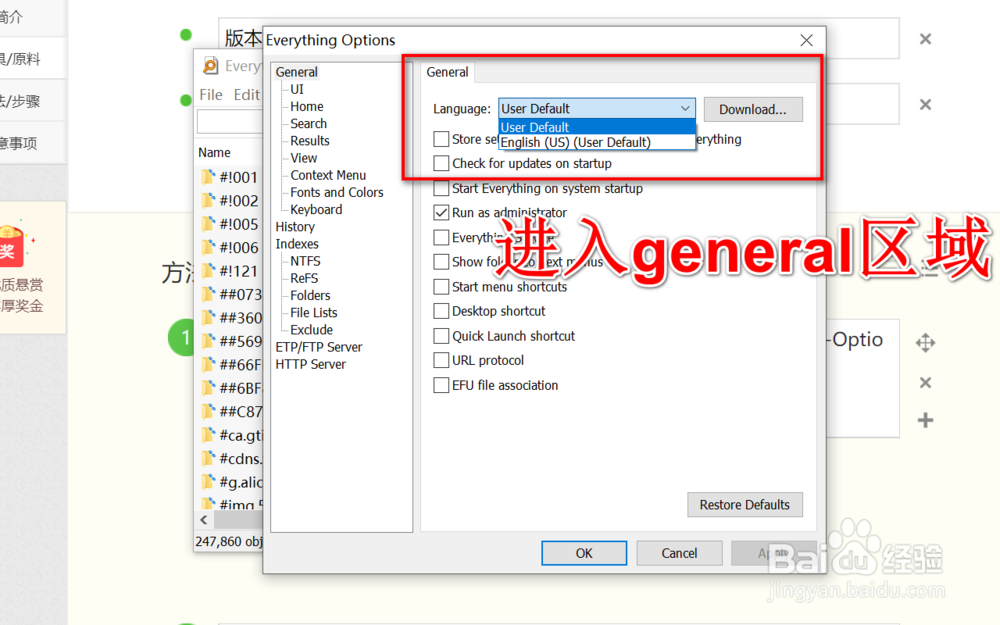1000x625 pixels.
Task: Open Edit menu in Everything window
Action: click(247, 95)
